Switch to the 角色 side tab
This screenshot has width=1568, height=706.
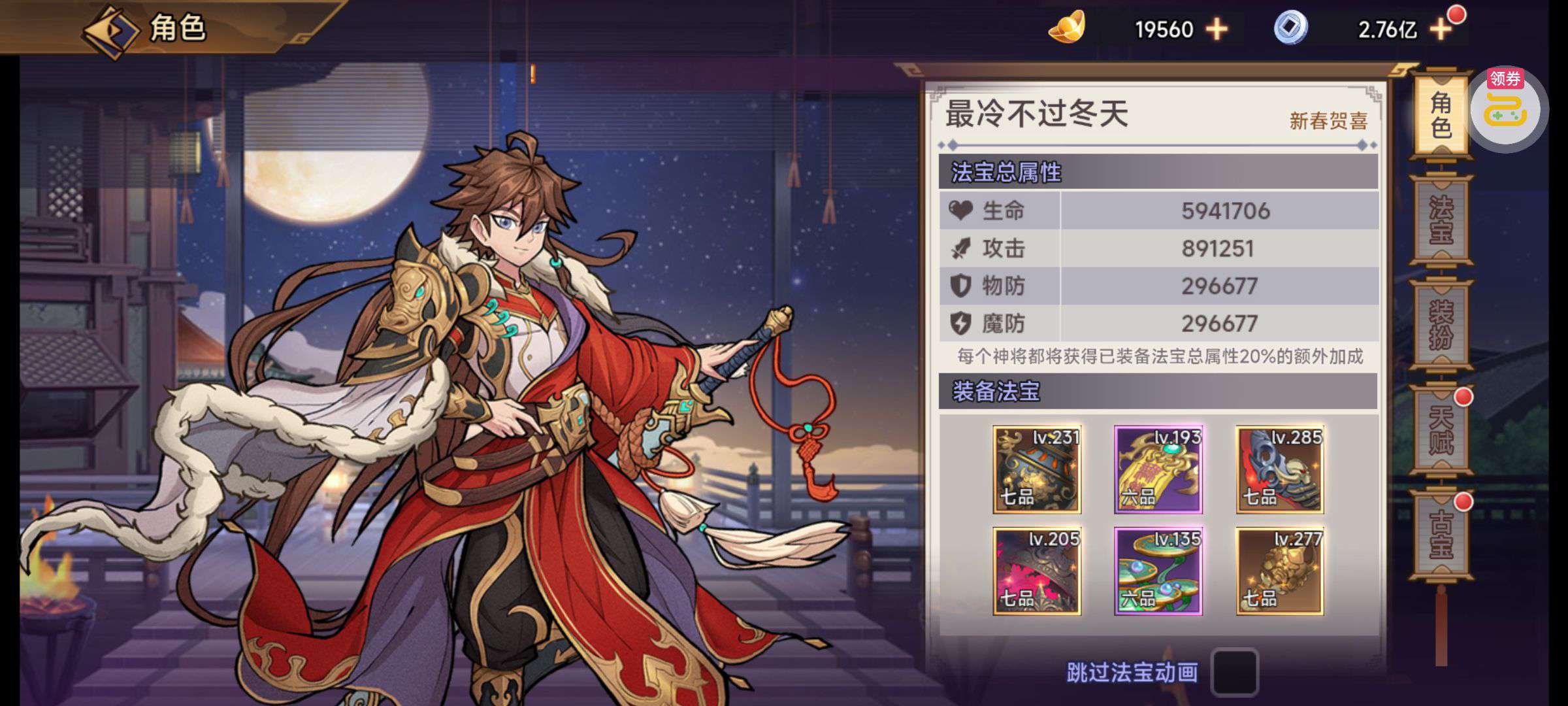point(1441,115)
